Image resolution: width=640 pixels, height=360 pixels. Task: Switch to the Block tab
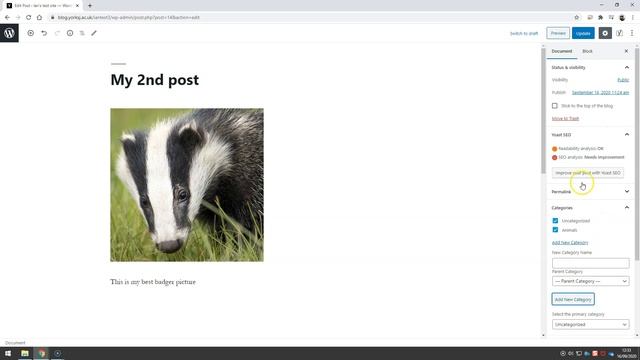pyautogui.click(x=587, y=51)
